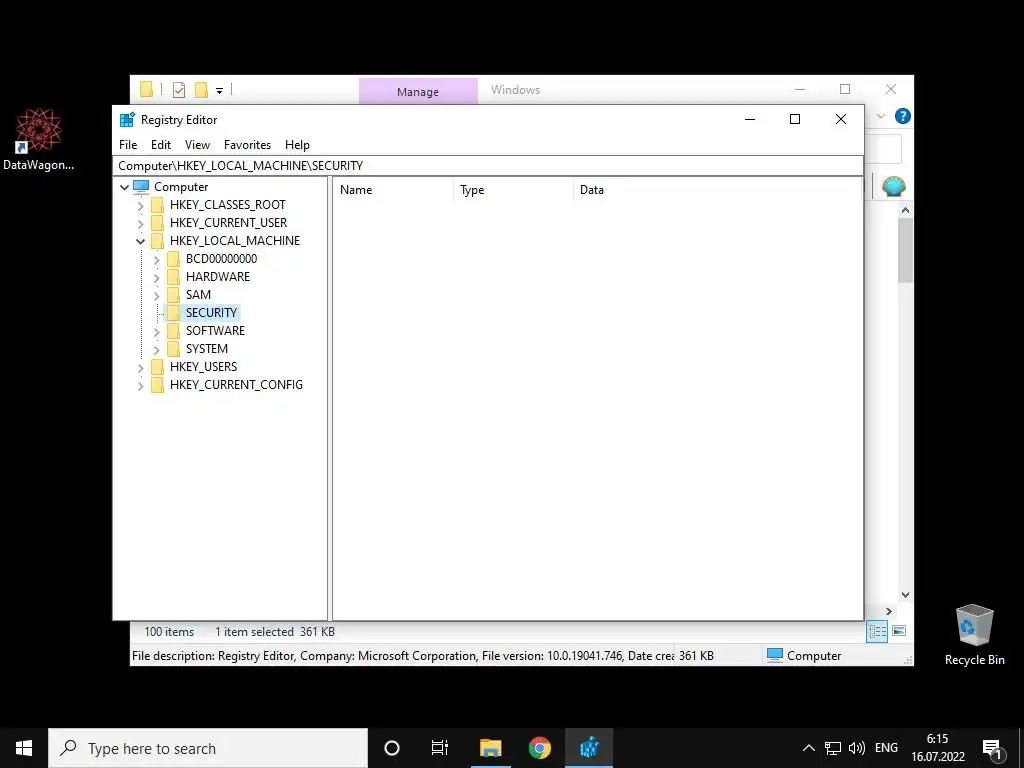Select the HKEY_USERS key label
This screenshot has height=768, width=1024.
(x=204, y=367)
